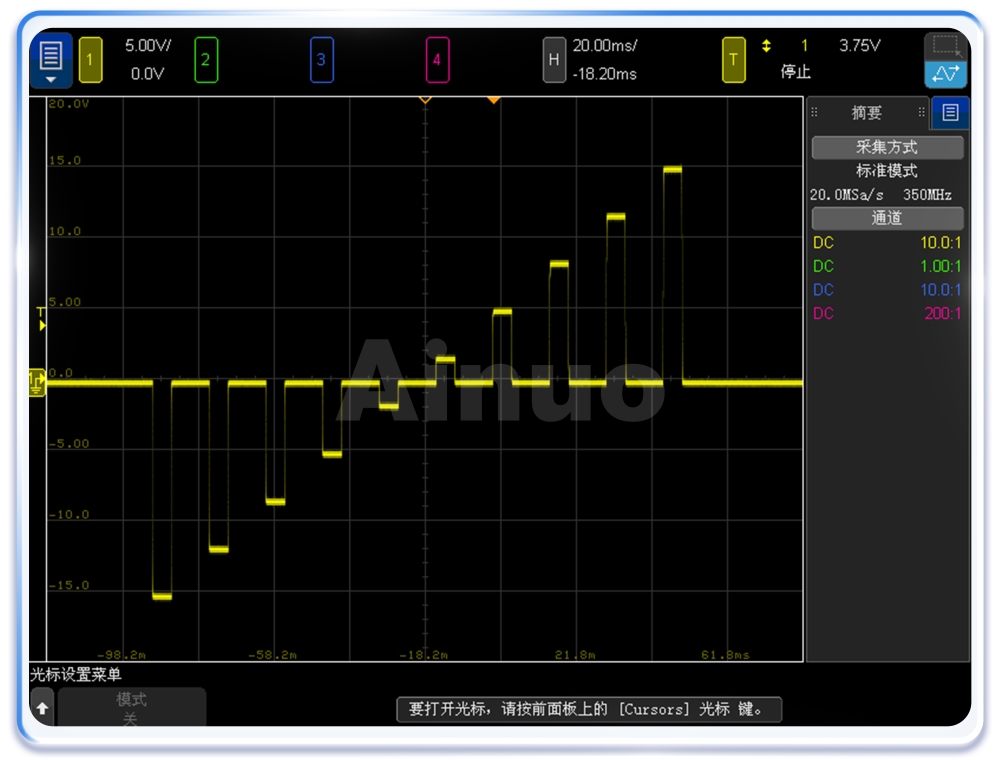Expand the 采集方式 acquisition section

[887, 148]
